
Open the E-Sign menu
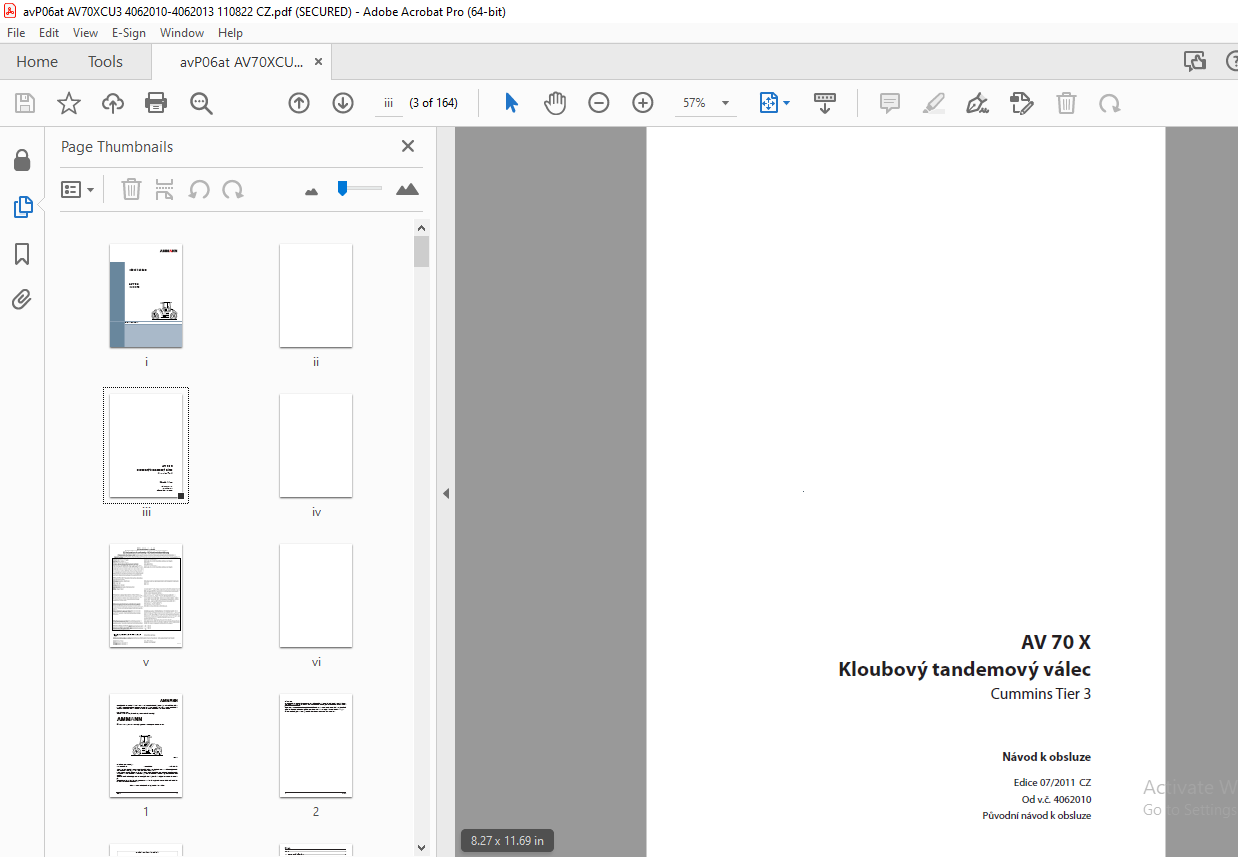(x=129, y=33)
